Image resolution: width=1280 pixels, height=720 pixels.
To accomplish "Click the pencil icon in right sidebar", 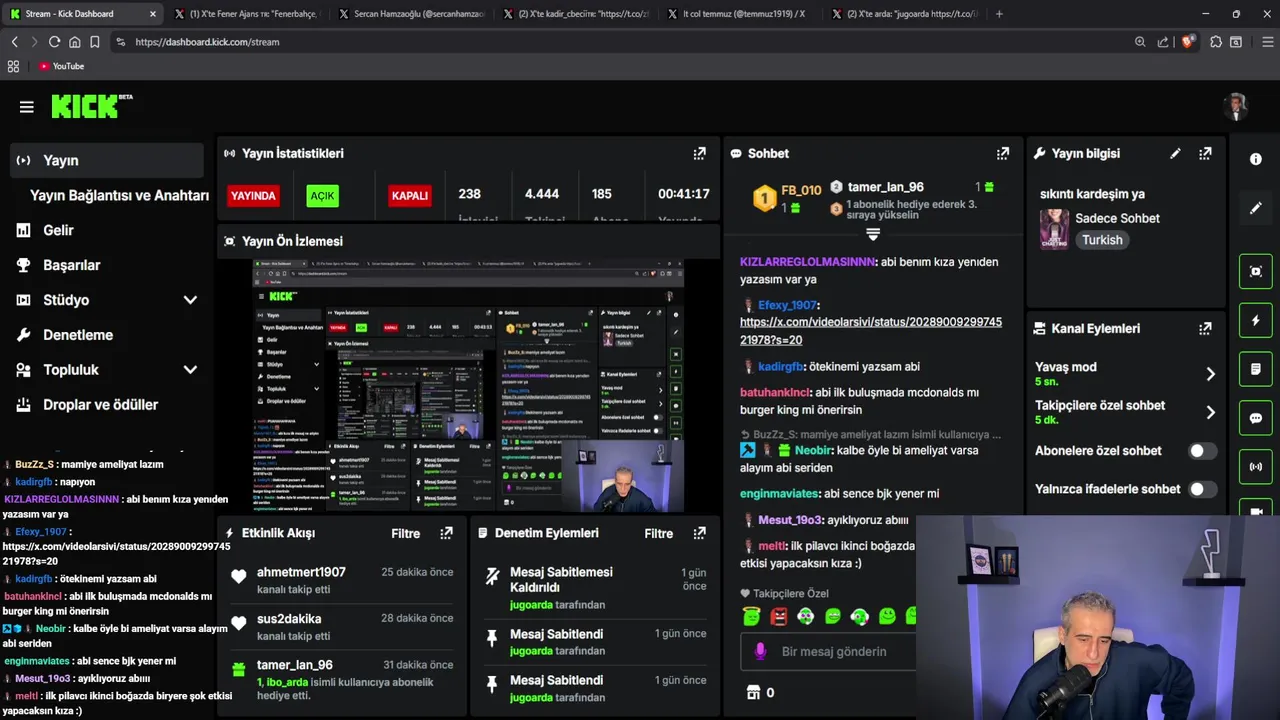I will coord(1256,208).
